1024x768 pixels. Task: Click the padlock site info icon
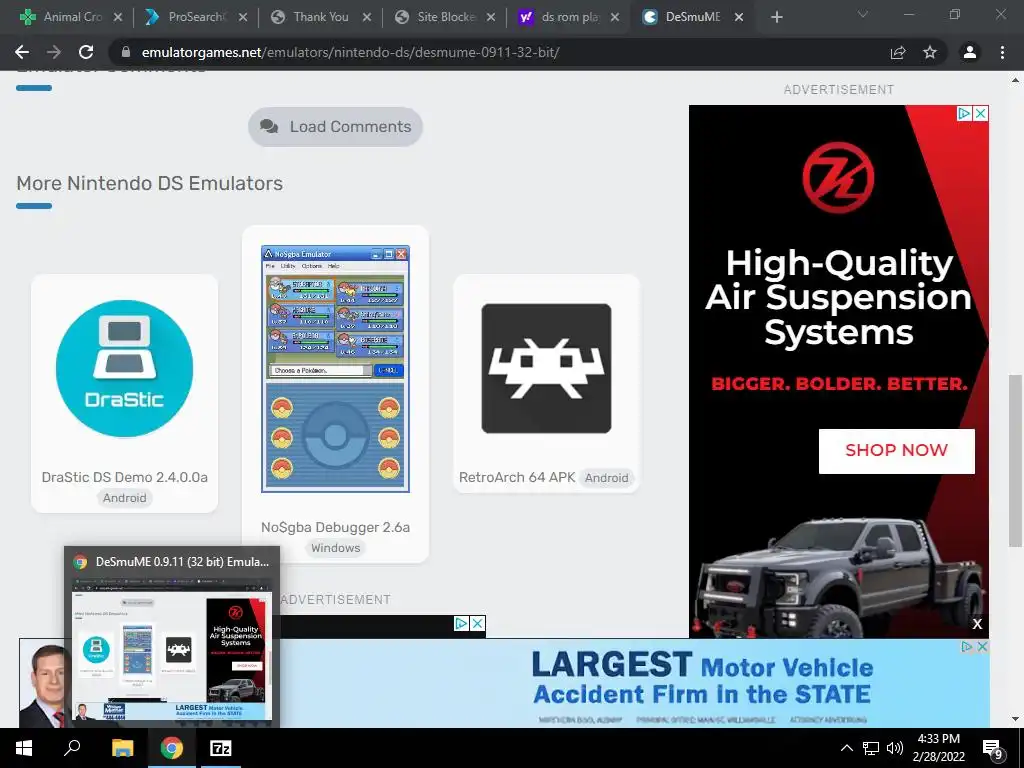click(126, 52)
